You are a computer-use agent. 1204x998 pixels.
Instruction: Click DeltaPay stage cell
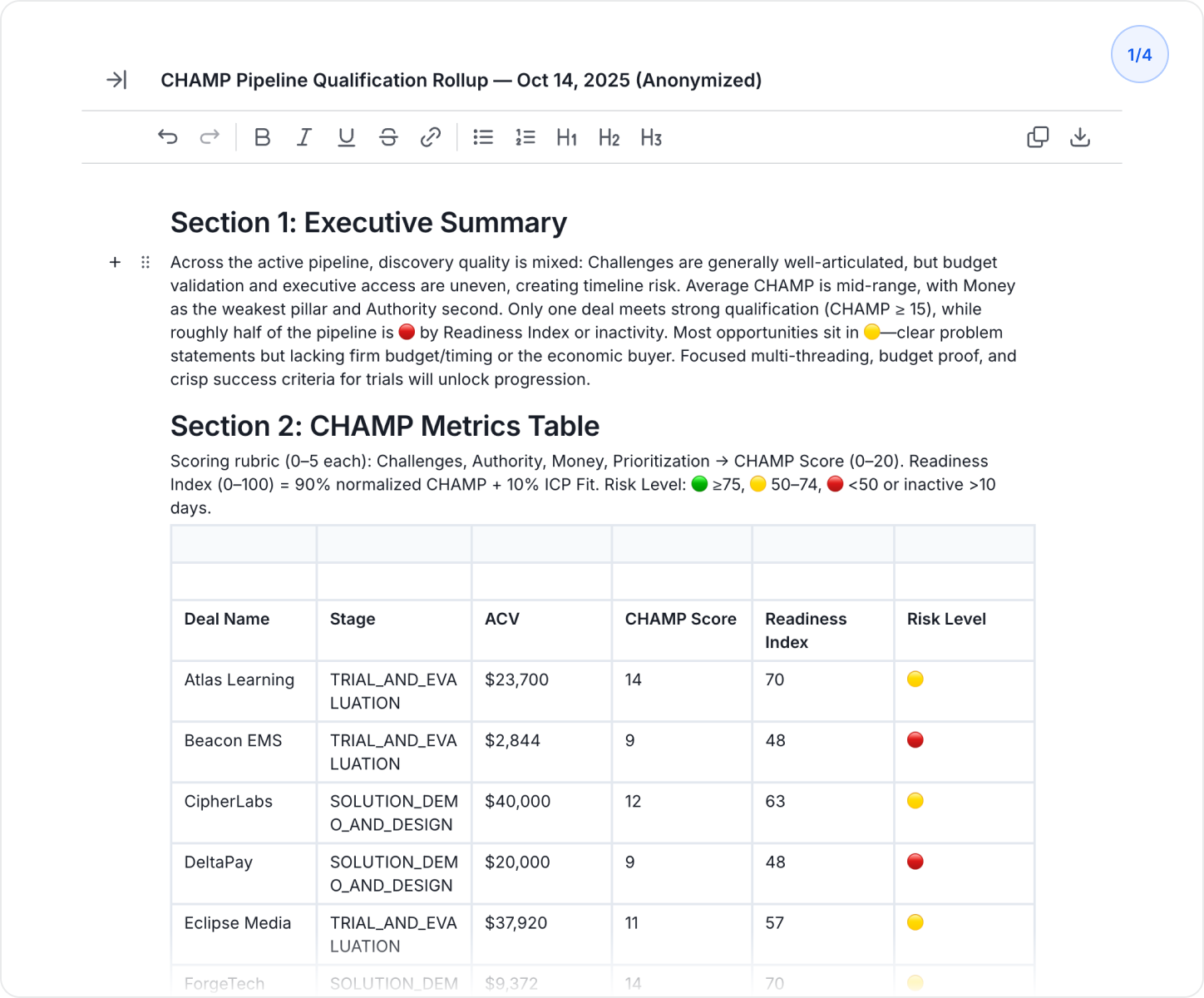(394, 873)
